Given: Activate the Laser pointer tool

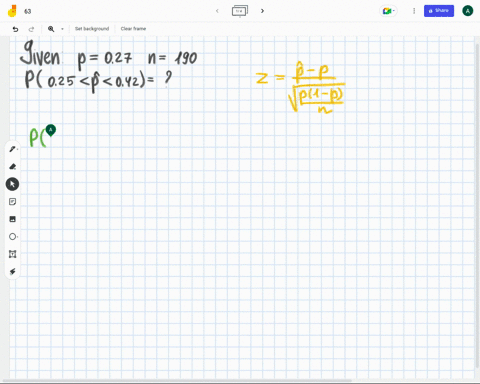Looking at the screenshot, I should [x=12, y=271].
